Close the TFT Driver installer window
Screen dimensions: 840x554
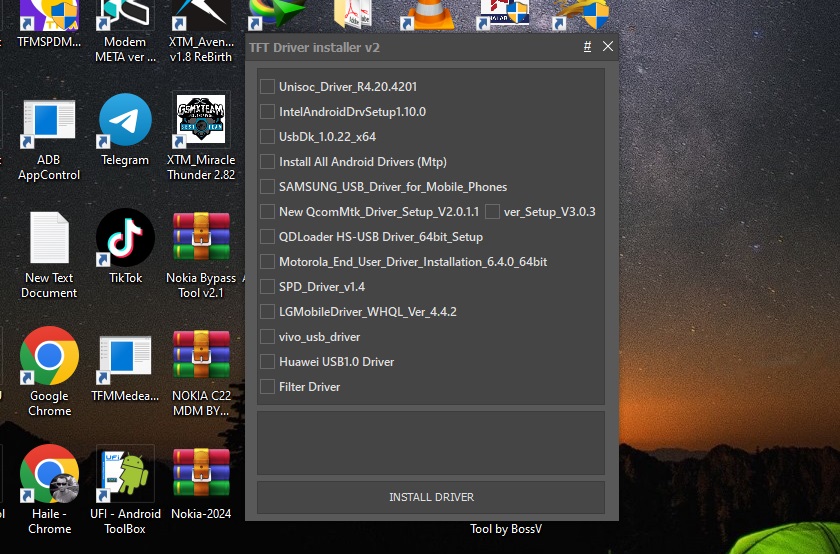click(x=608, y=47)
